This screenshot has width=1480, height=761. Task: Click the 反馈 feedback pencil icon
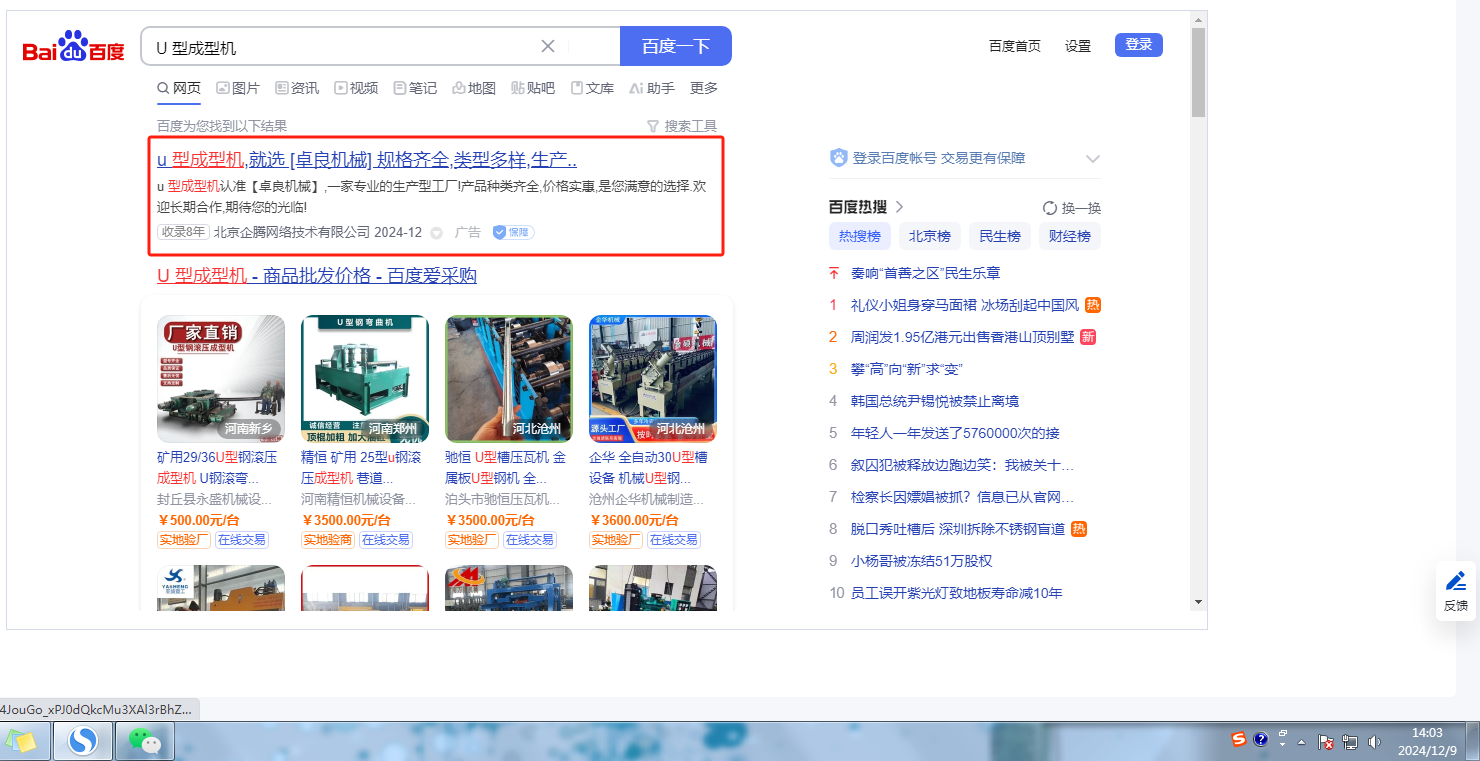pyautogui.click(x=1456, y=580)
